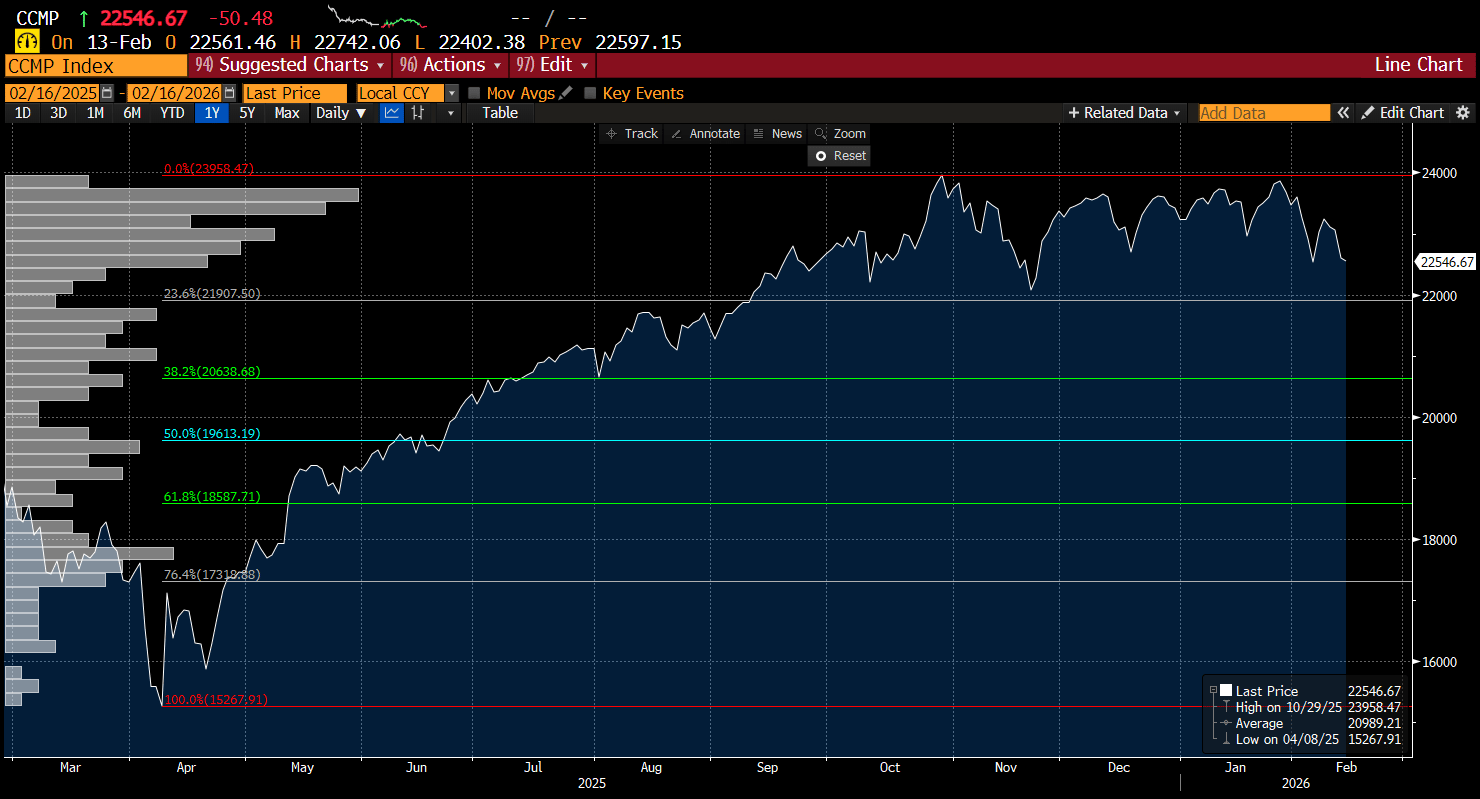Open the Local CCY currency dropdown arrow
Image resolution: width=1480 pixels, height=799 pixels.
pos(452,93)
